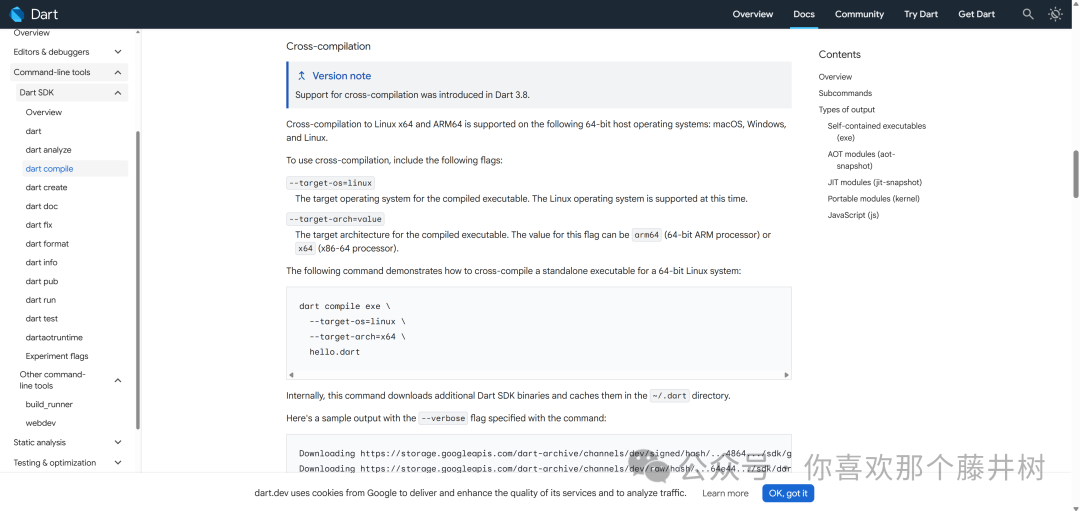
Task: Collapse the Dart SDK subsection
Action: point(118,92)
